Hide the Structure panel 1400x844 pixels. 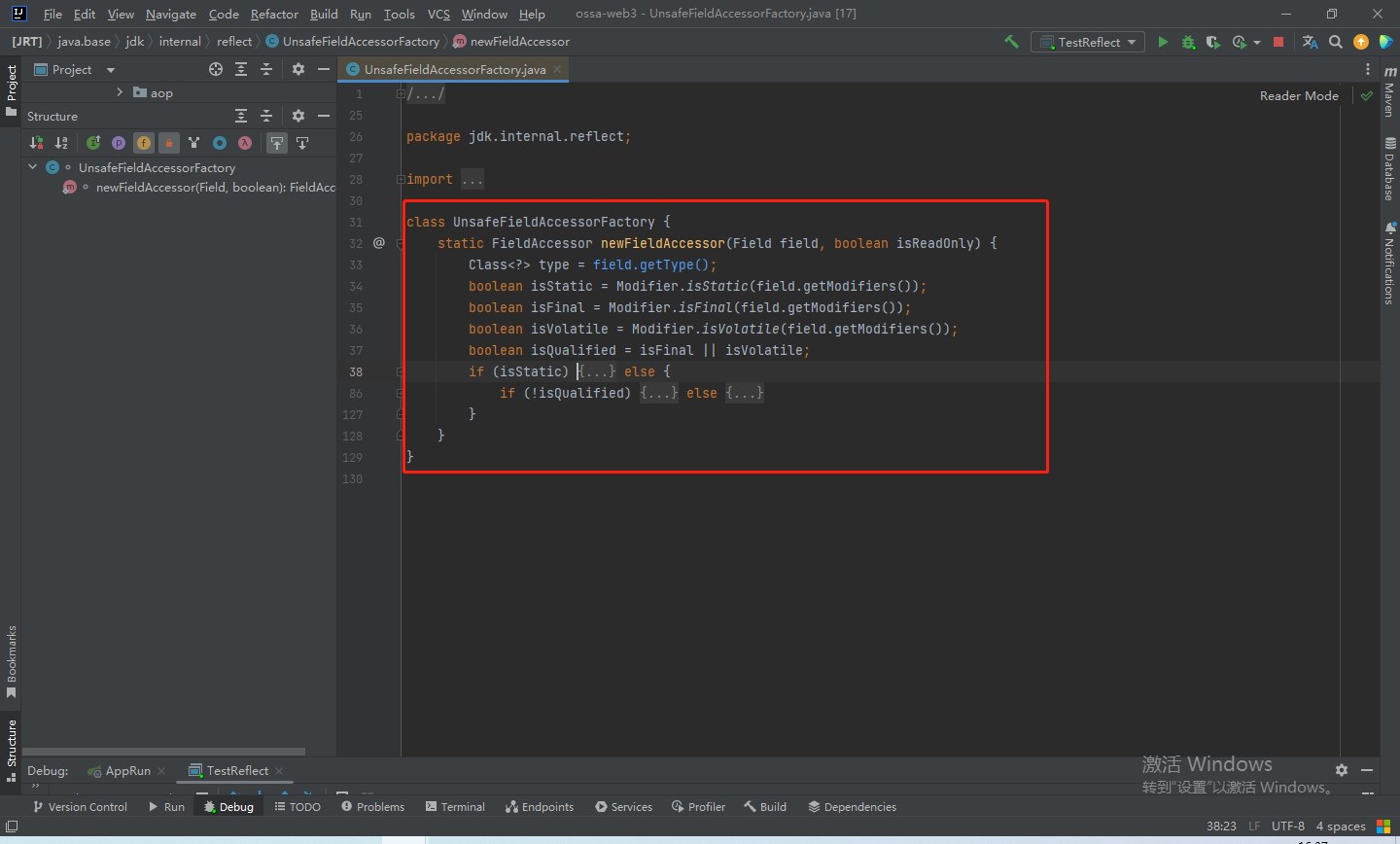[x=324, y=116]
